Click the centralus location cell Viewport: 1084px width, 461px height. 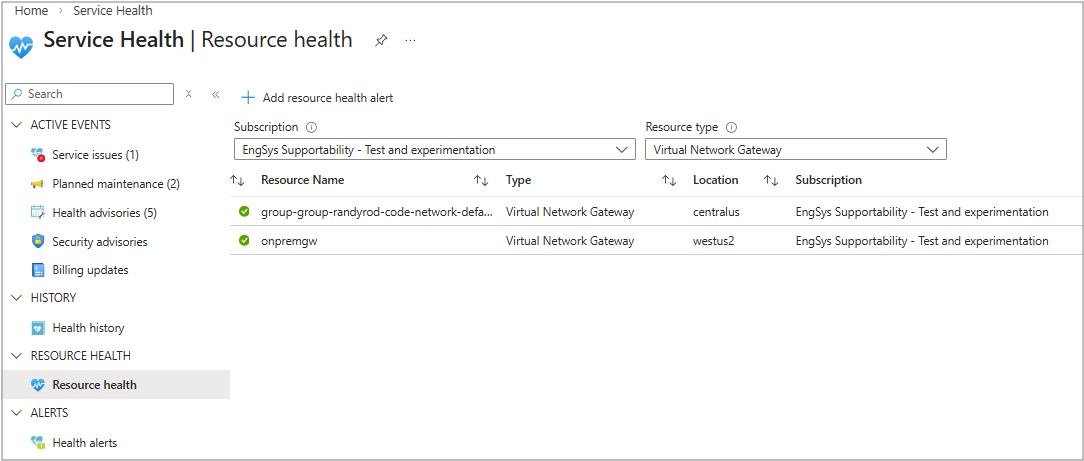click(716, 212)
